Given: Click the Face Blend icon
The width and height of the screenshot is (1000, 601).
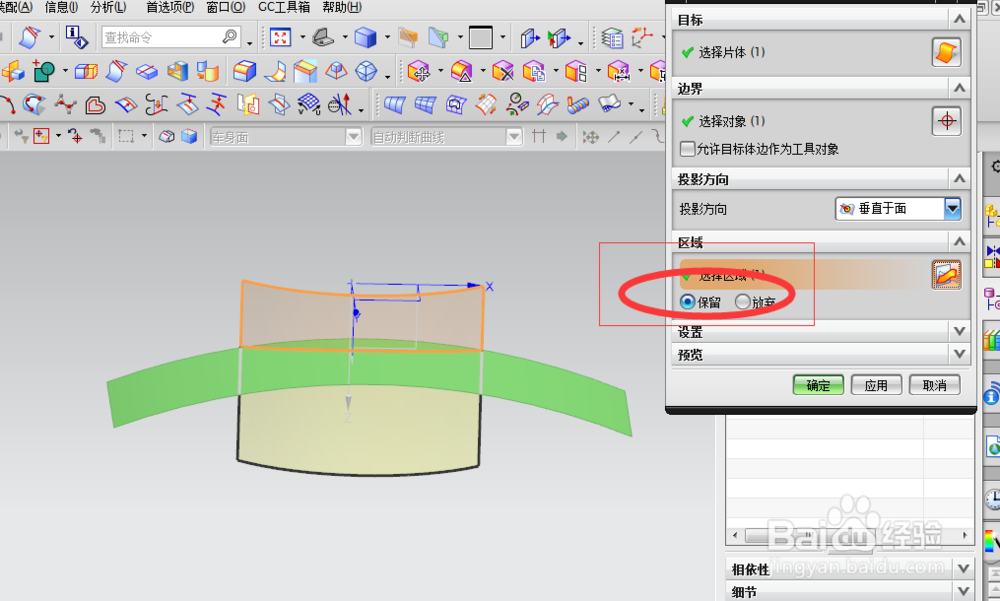Looking at the screenshot, I should coord(276,71).
